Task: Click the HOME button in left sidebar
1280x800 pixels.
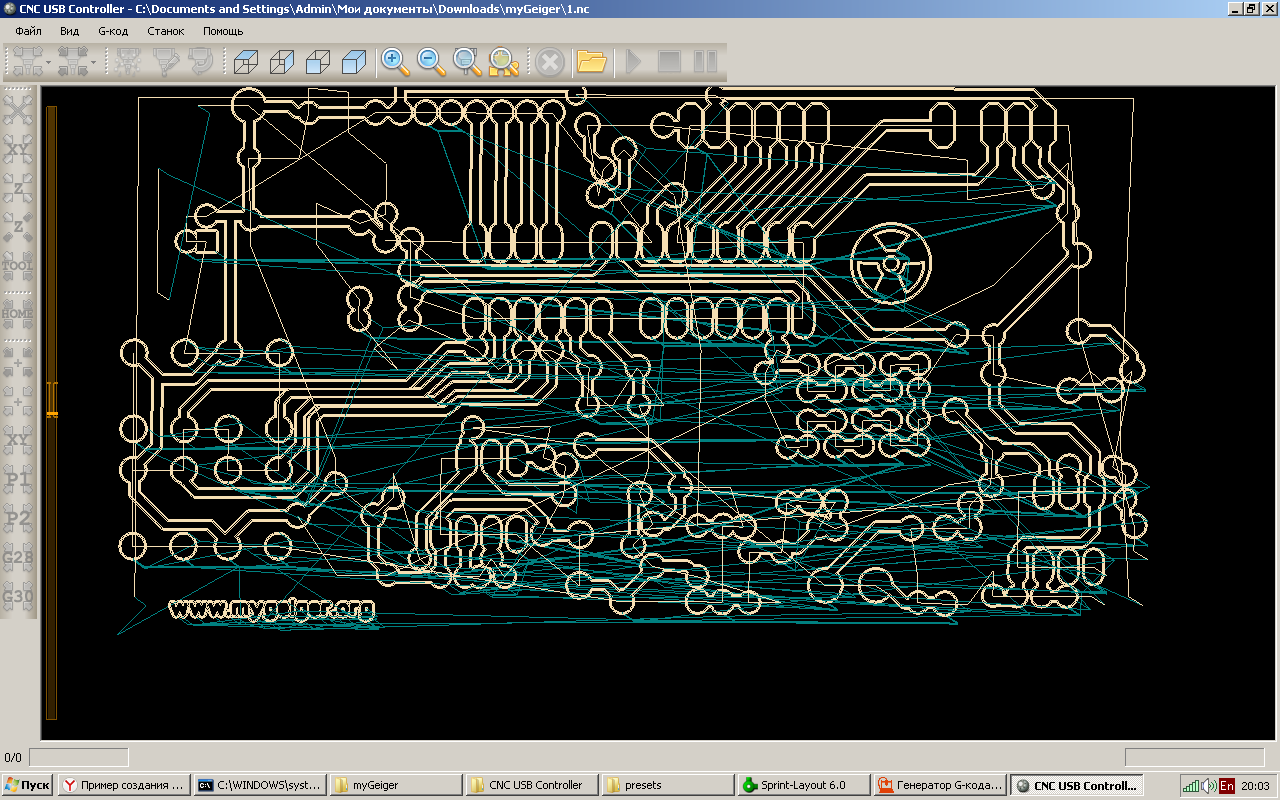Action: pyautogui.click(x=18, y=312)
